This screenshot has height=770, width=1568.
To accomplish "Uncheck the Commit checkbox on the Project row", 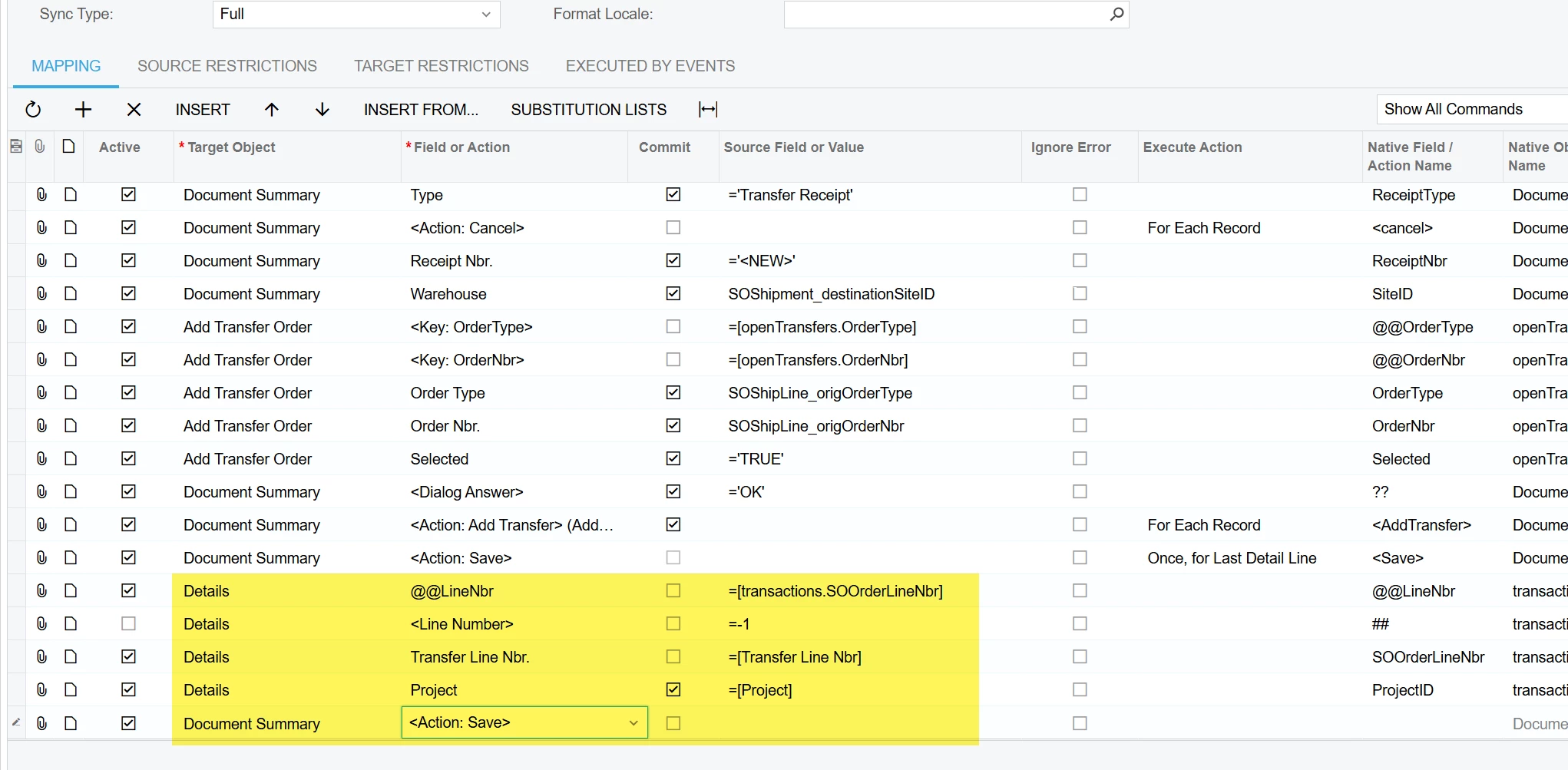I will (x=673, y=690).
